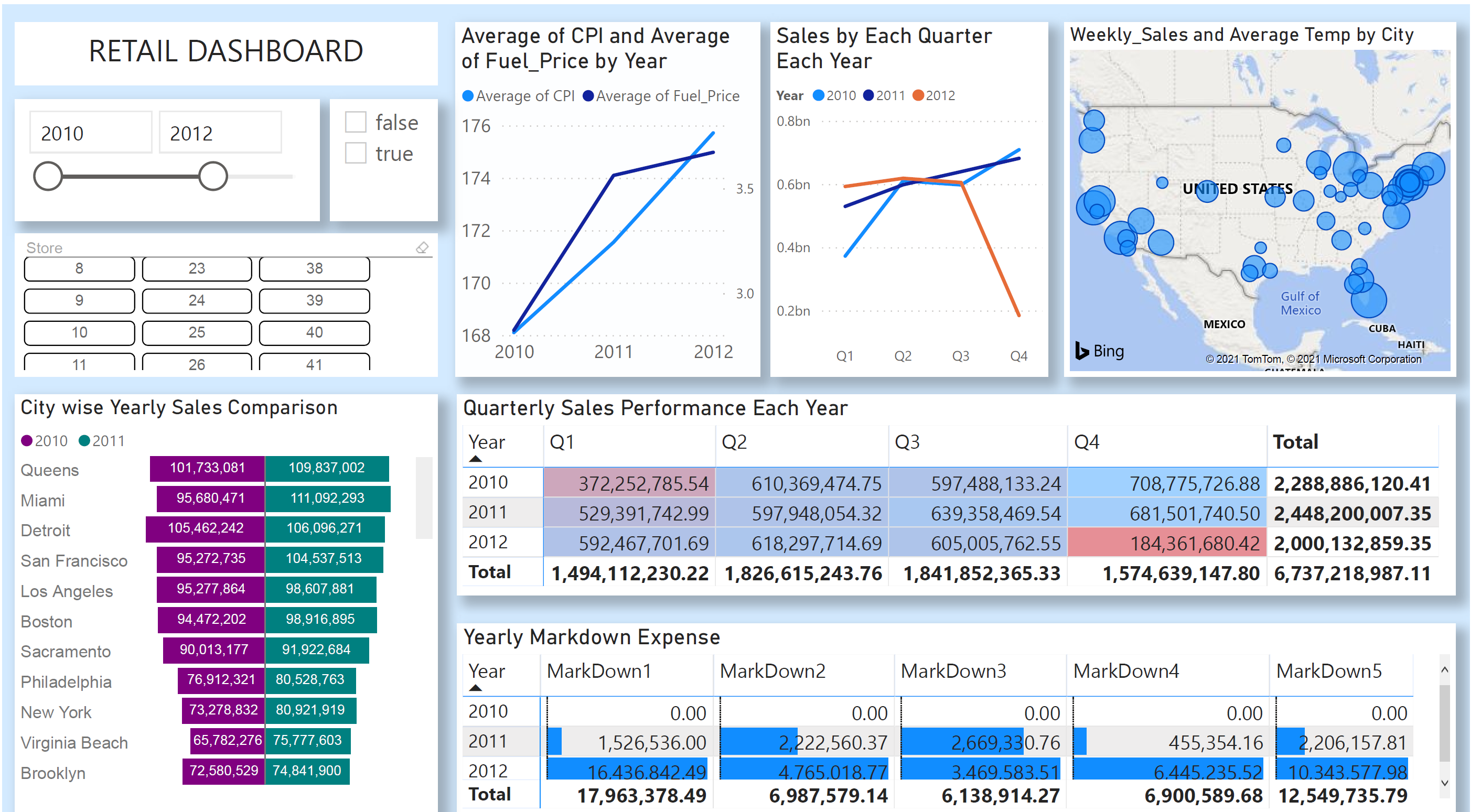Image resolution: width=1481 pixels, height=812 pixels.
Task: Click the 2012 orange legend marker
Action: [918, 95]
